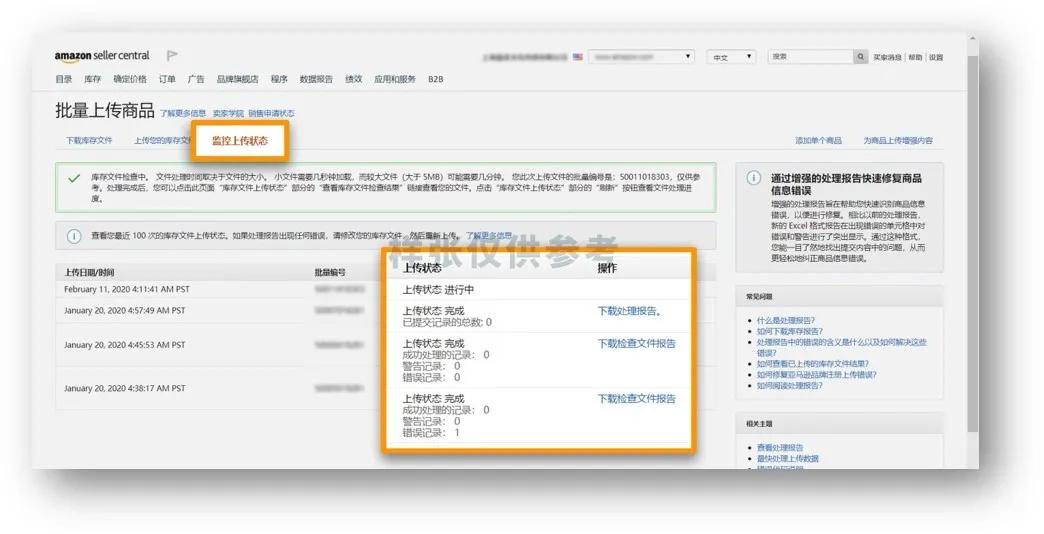The height and width of the screenshot is (534, 1044).
Task: Open the B2B menu
Action: (435, 79)
